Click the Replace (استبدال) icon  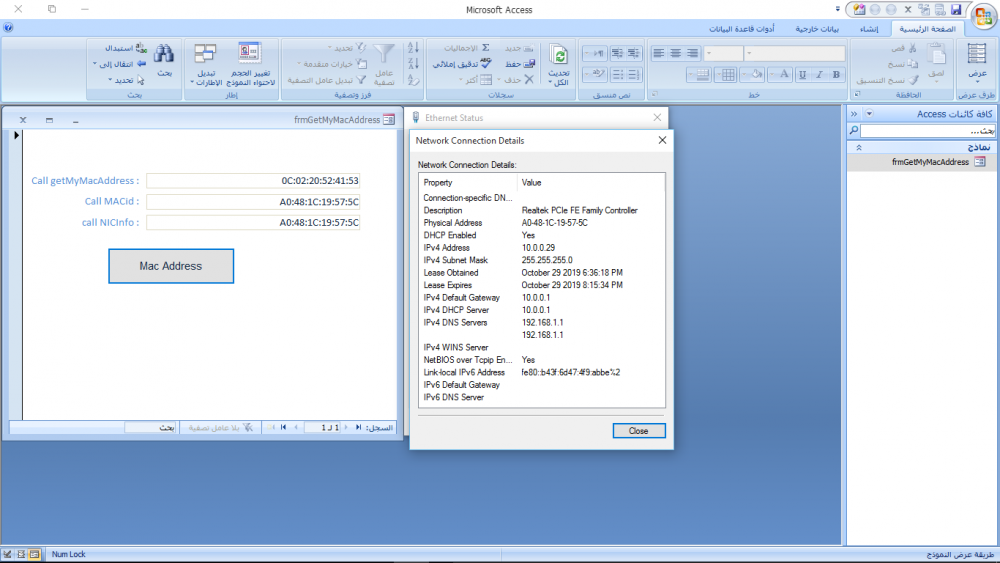tap(141, 48)
